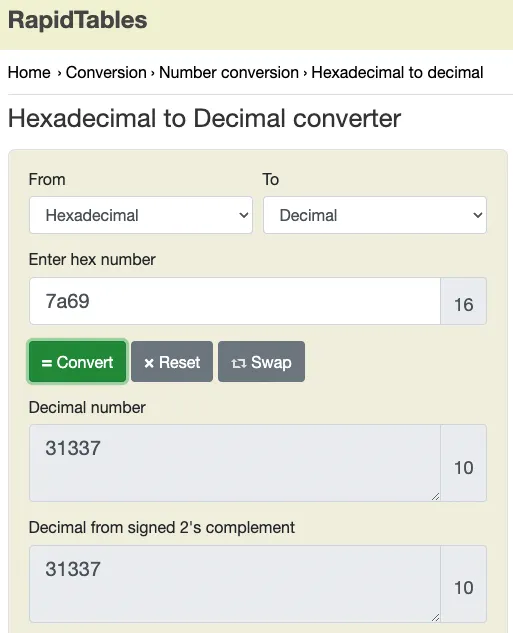Viewport: 513px width, 633px height.
Task: Click the RapidTables site logo
Action: point(77,20)
